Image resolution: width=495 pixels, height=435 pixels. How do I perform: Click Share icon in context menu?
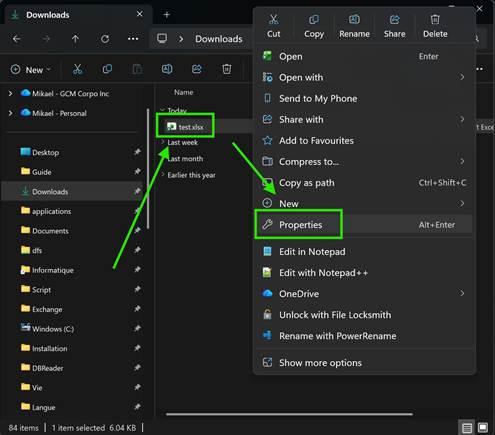point(394,19)
